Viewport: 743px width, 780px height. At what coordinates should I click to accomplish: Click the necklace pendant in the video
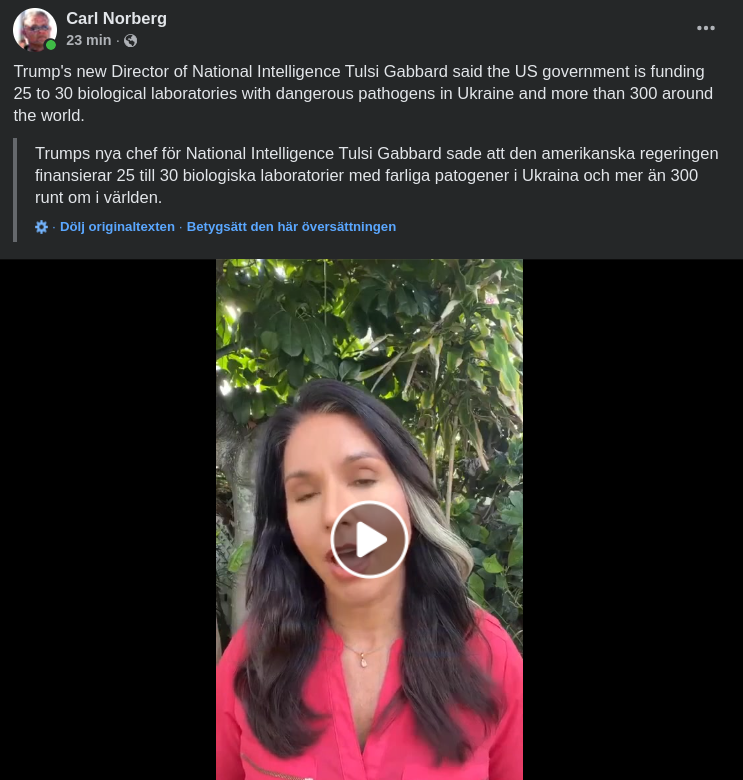point(362,660)
